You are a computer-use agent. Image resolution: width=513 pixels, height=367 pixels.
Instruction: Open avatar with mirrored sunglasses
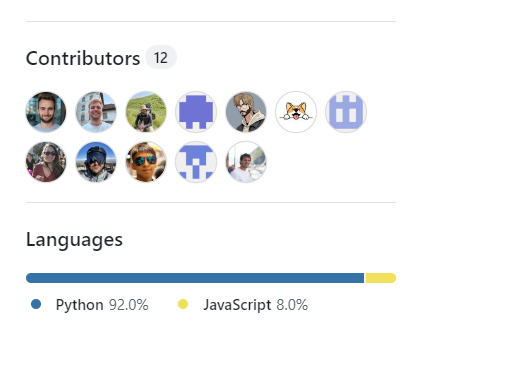[x=146, y=162]
